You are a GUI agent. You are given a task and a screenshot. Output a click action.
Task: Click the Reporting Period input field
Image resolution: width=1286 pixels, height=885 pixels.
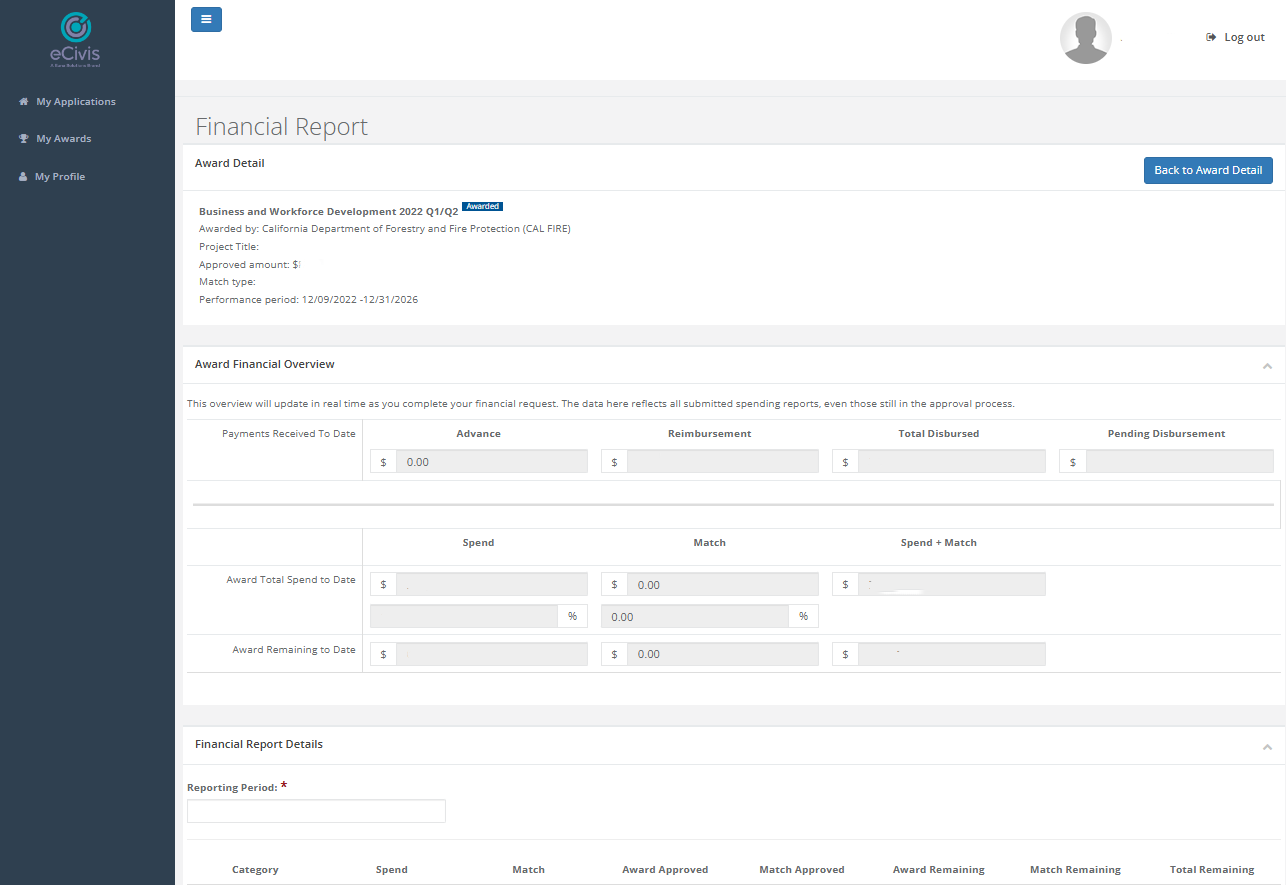point(316,811)
